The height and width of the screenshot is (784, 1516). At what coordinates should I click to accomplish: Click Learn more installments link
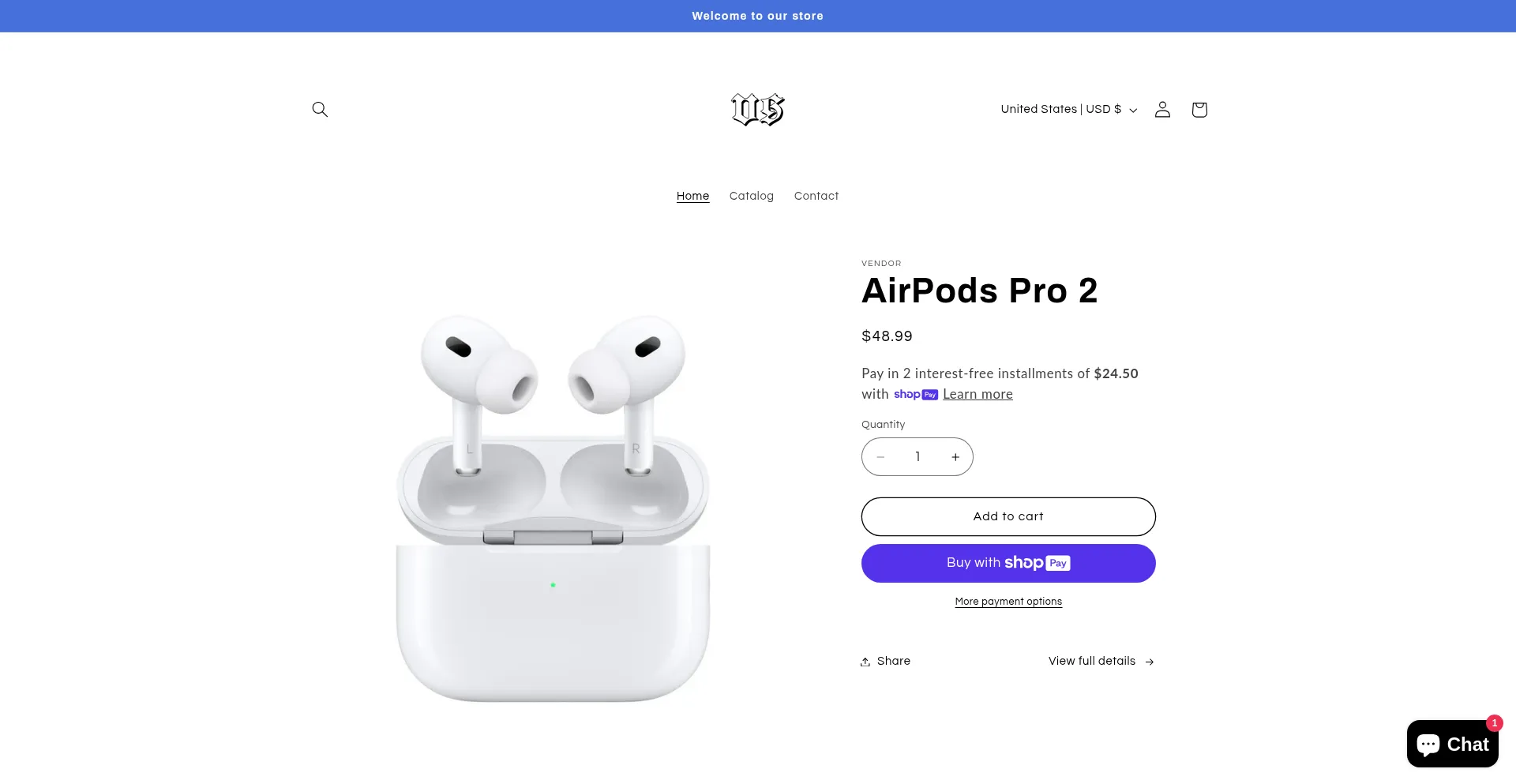point(978,394)
